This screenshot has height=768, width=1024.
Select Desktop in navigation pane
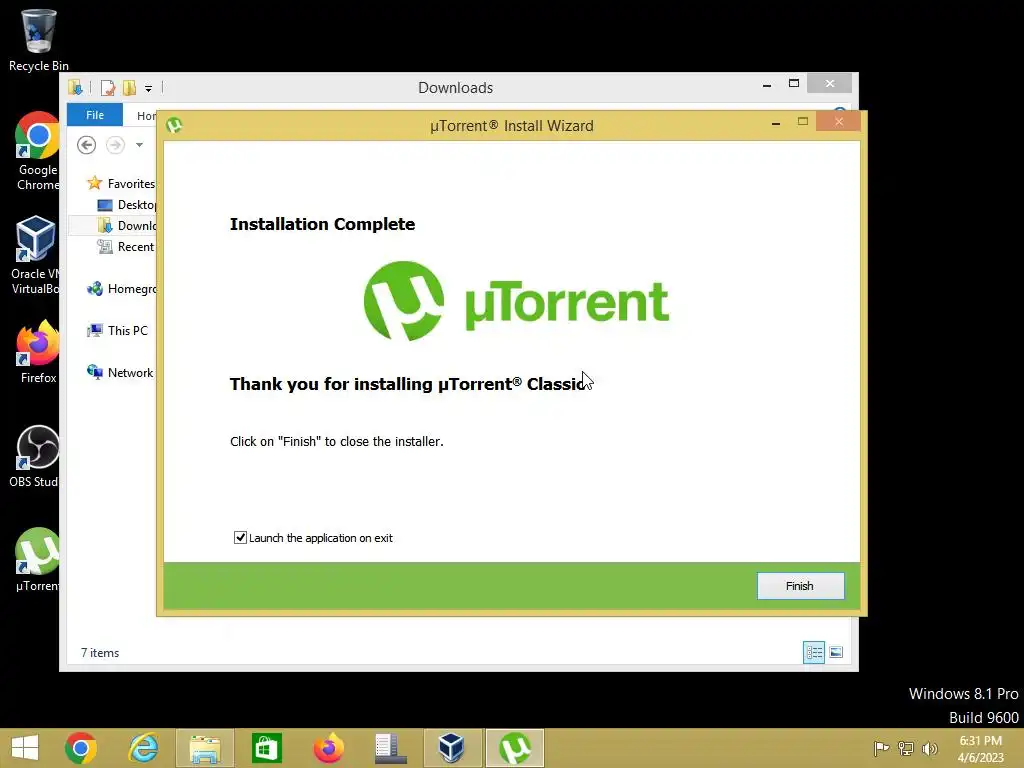coord(126,205)
